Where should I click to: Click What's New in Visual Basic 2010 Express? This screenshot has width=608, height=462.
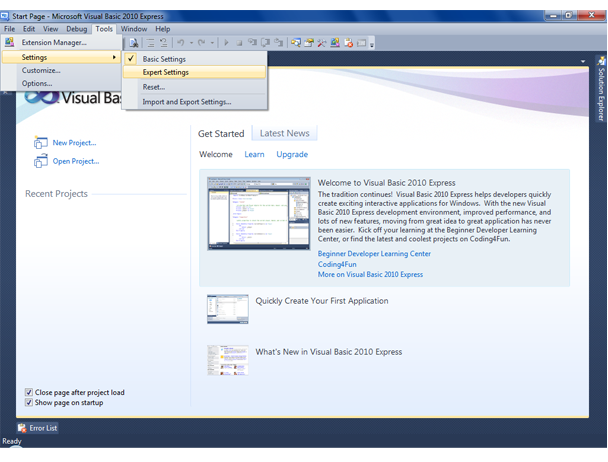coord(328,351)
